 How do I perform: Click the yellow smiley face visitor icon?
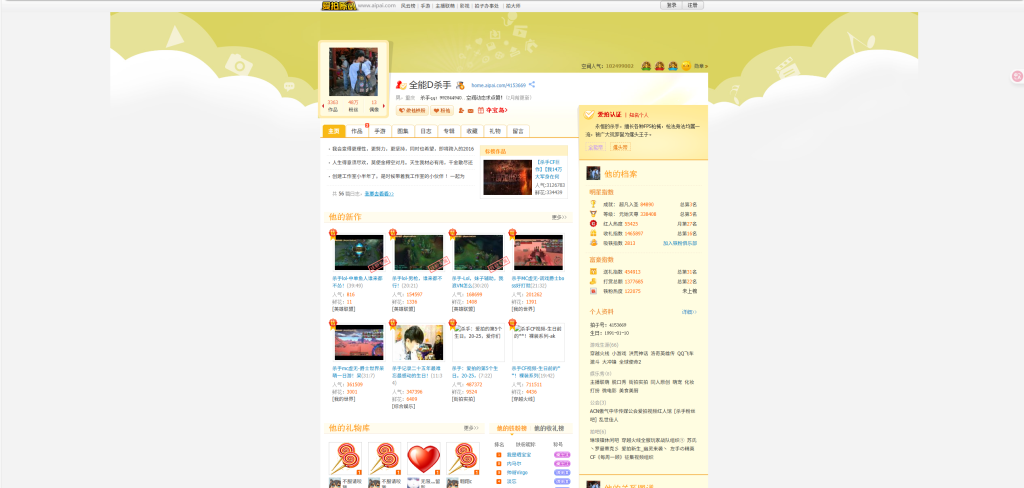(x=686, y=66)
